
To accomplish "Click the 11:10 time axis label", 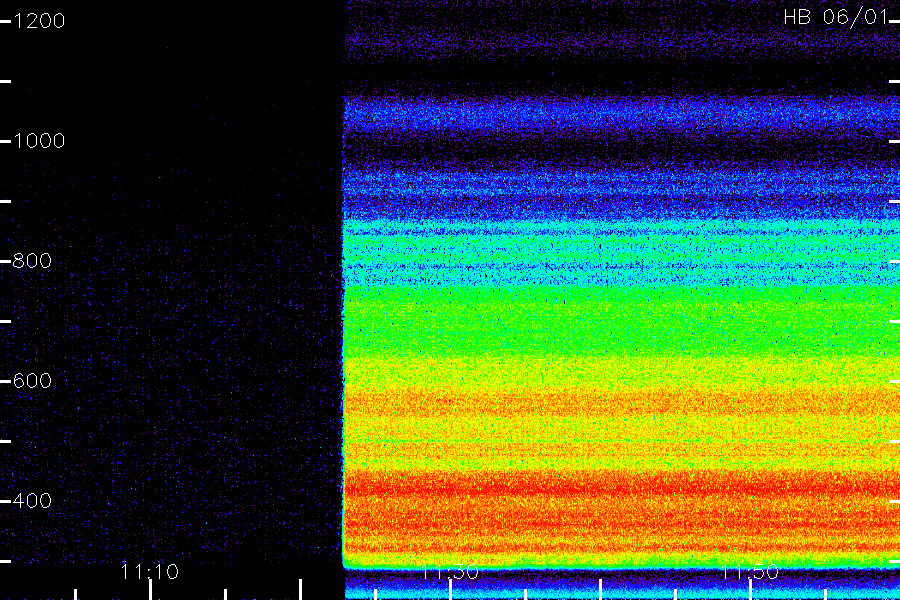I will 150,572.
